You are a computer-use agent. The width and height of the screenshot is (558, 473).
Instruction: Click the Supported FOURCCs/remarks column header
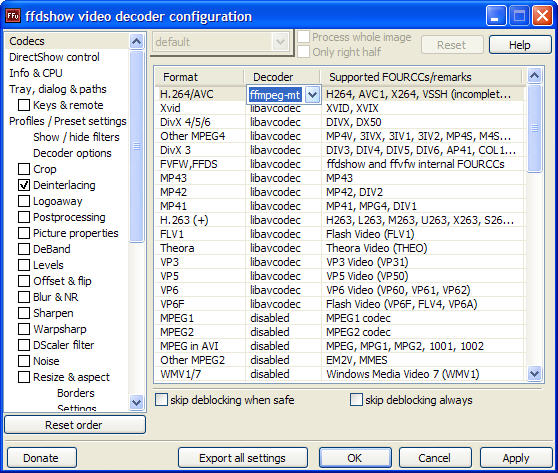coord(421,77)
